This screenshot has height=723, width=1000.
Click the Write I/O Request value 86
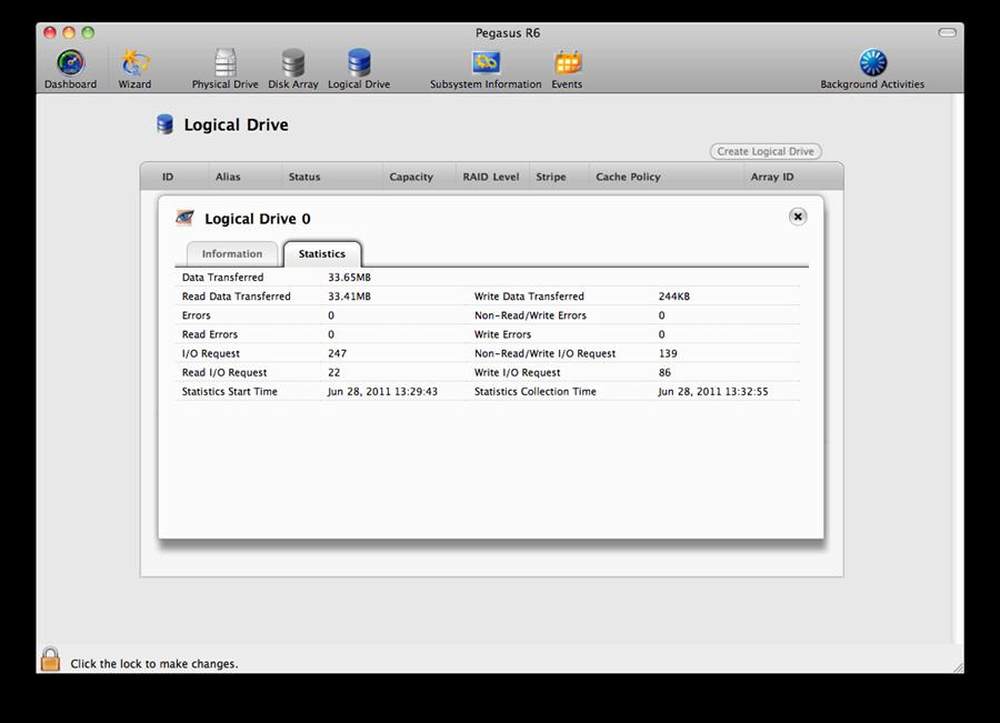click(665, 373)
